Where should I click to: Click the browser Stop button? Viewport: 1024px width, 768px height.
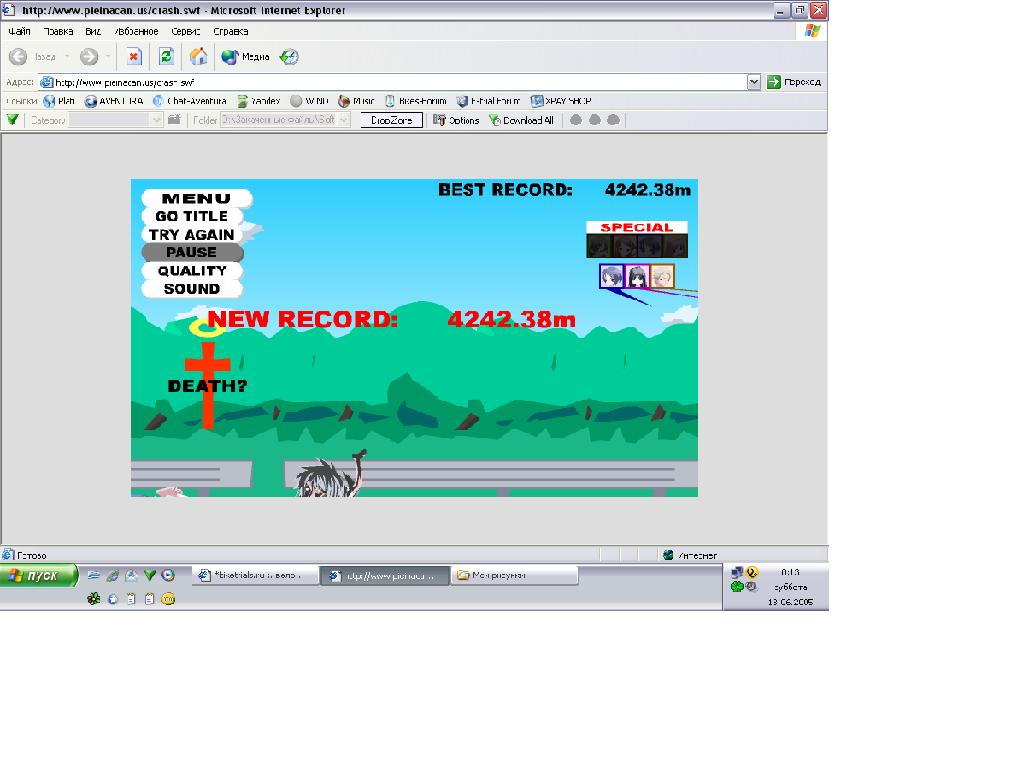point(133,57)
